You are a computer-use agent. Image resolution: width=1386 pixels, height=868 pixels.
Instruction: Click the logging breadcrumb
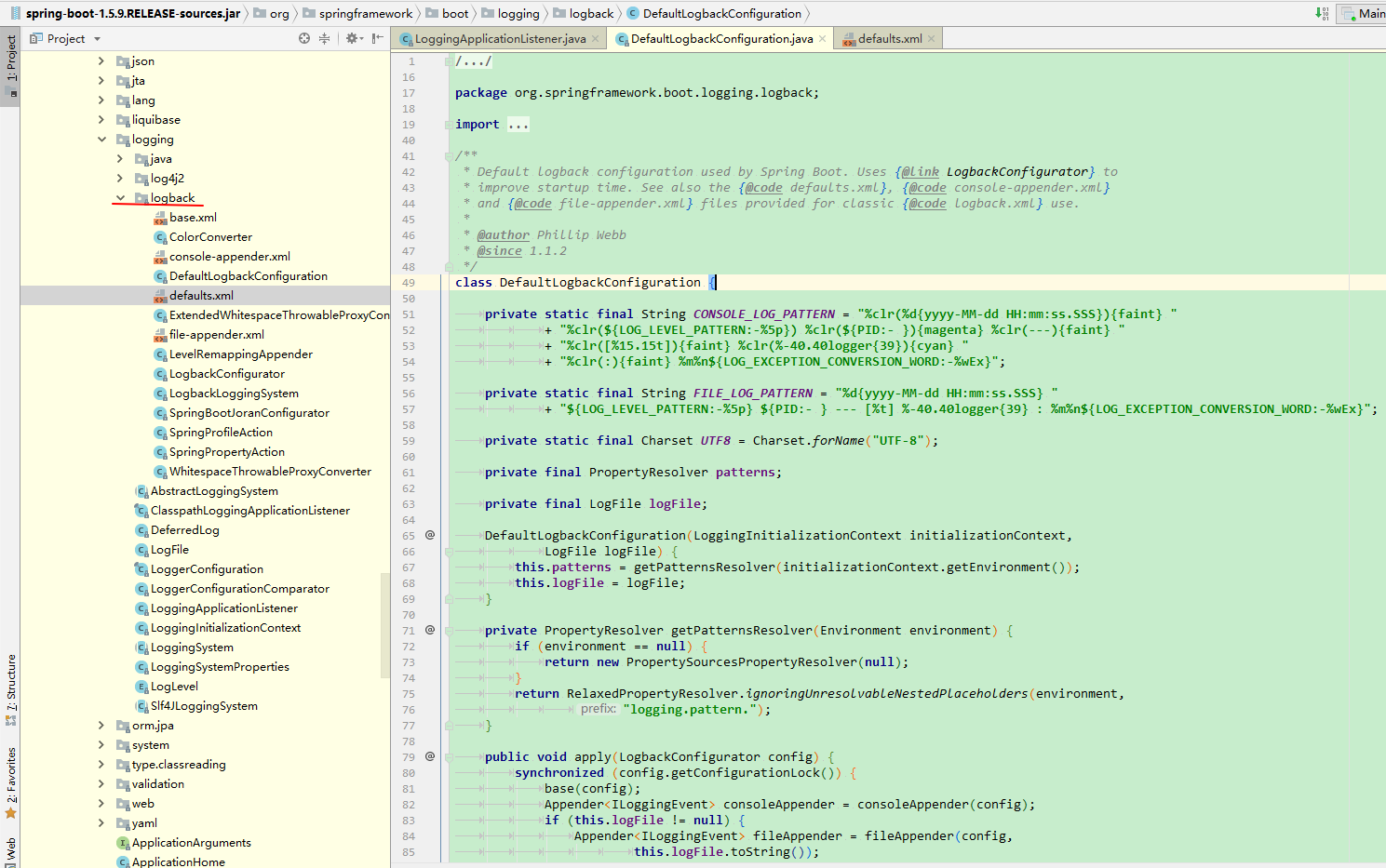click(510, 13)
